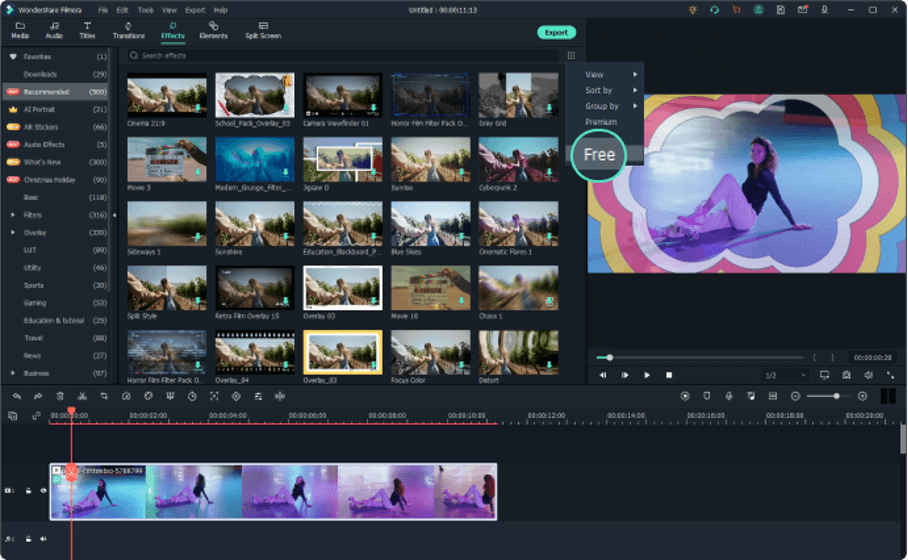
Task: Toggle the auto link icon beside ruler
Action: [36, 416]
